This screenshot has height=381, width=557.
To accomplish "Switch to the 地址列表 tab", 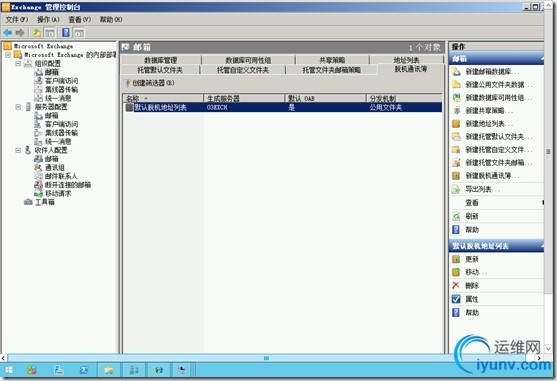I will [406, 60].
